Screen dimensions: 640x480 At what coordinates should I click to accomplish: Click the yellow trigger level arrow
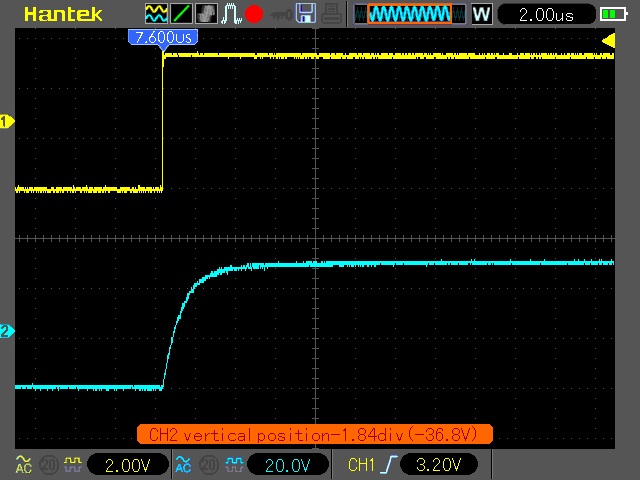coord(608,40)
